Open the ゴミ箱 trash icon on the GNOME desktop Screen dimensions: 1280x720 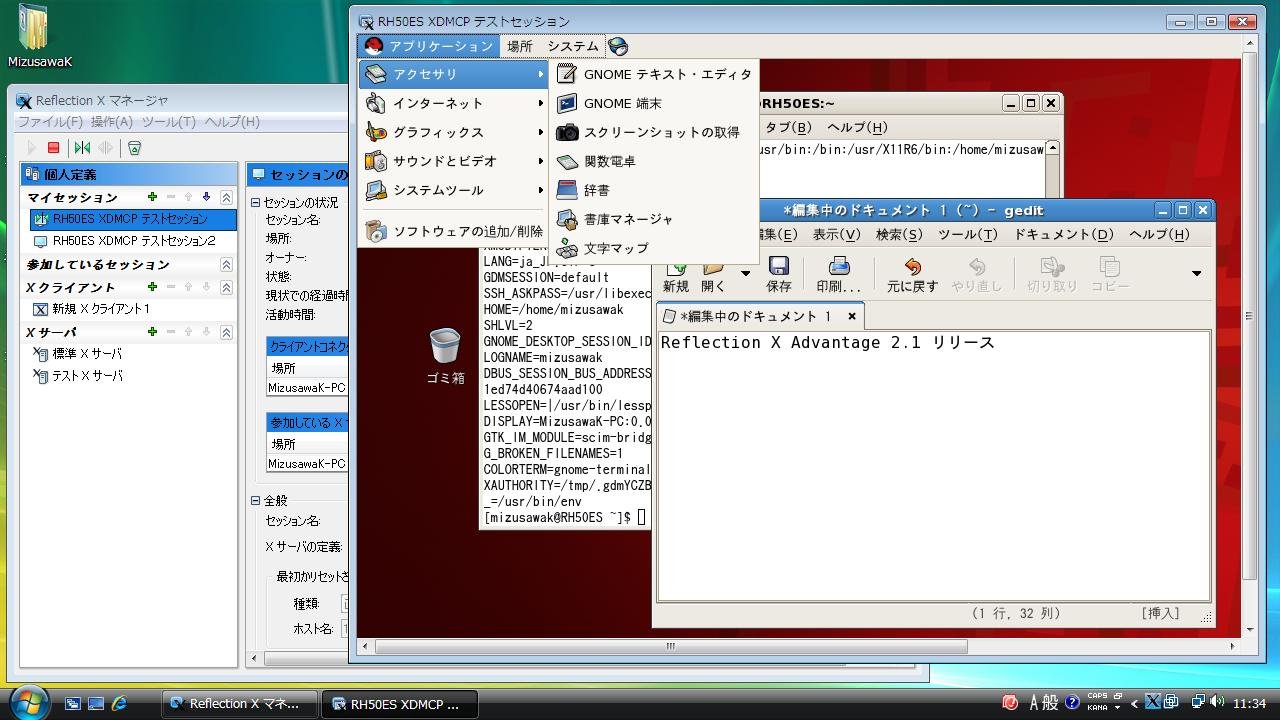[445, 356]
